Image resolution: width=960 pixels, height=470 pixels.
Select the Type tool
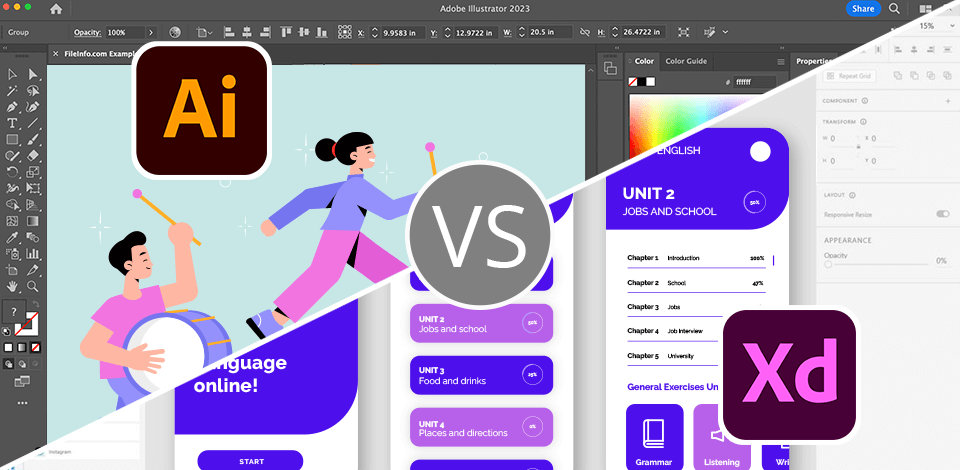pos(12,124)
